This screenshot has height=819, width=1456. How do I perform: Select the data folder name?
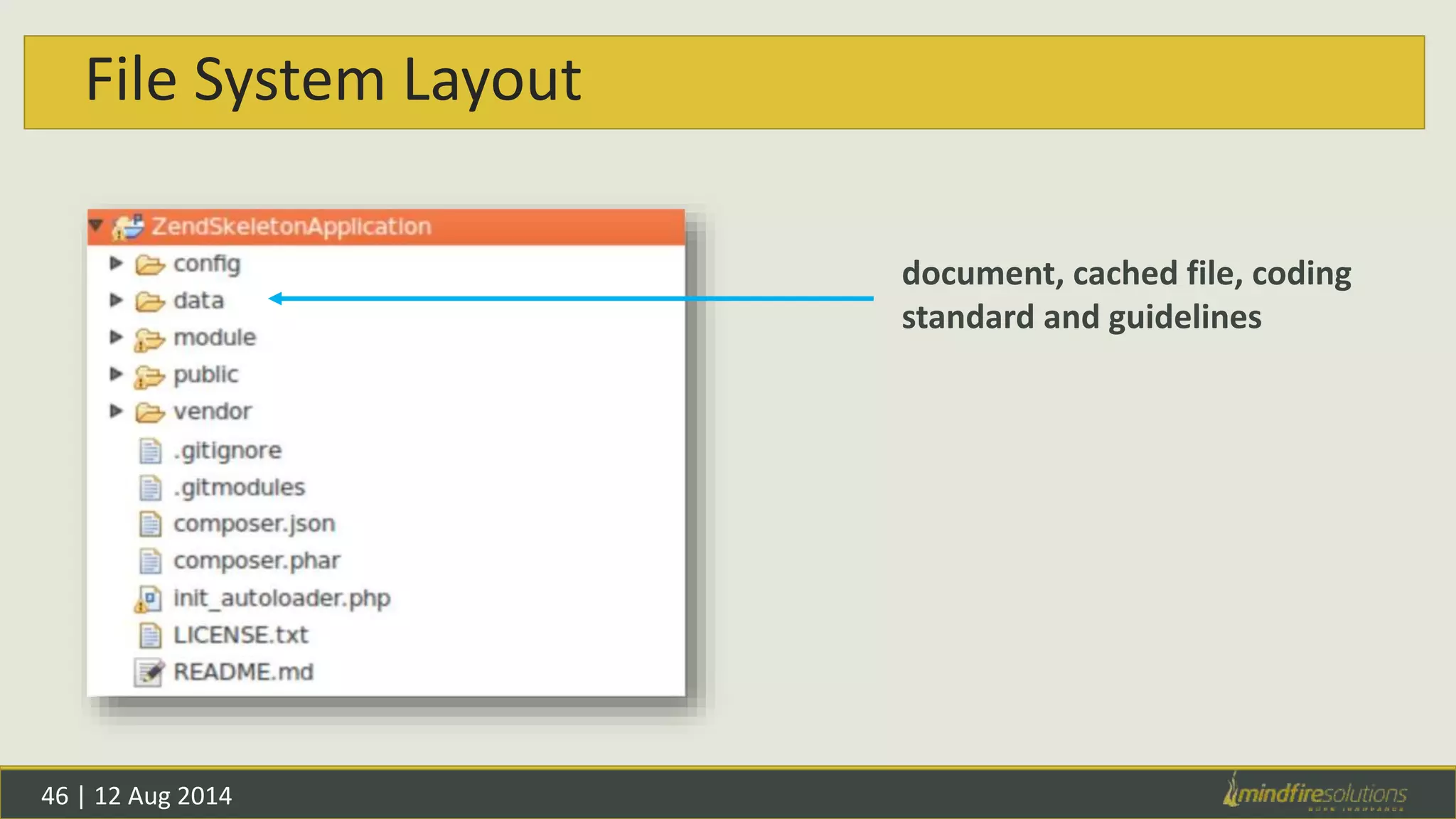tap(198, 300)
